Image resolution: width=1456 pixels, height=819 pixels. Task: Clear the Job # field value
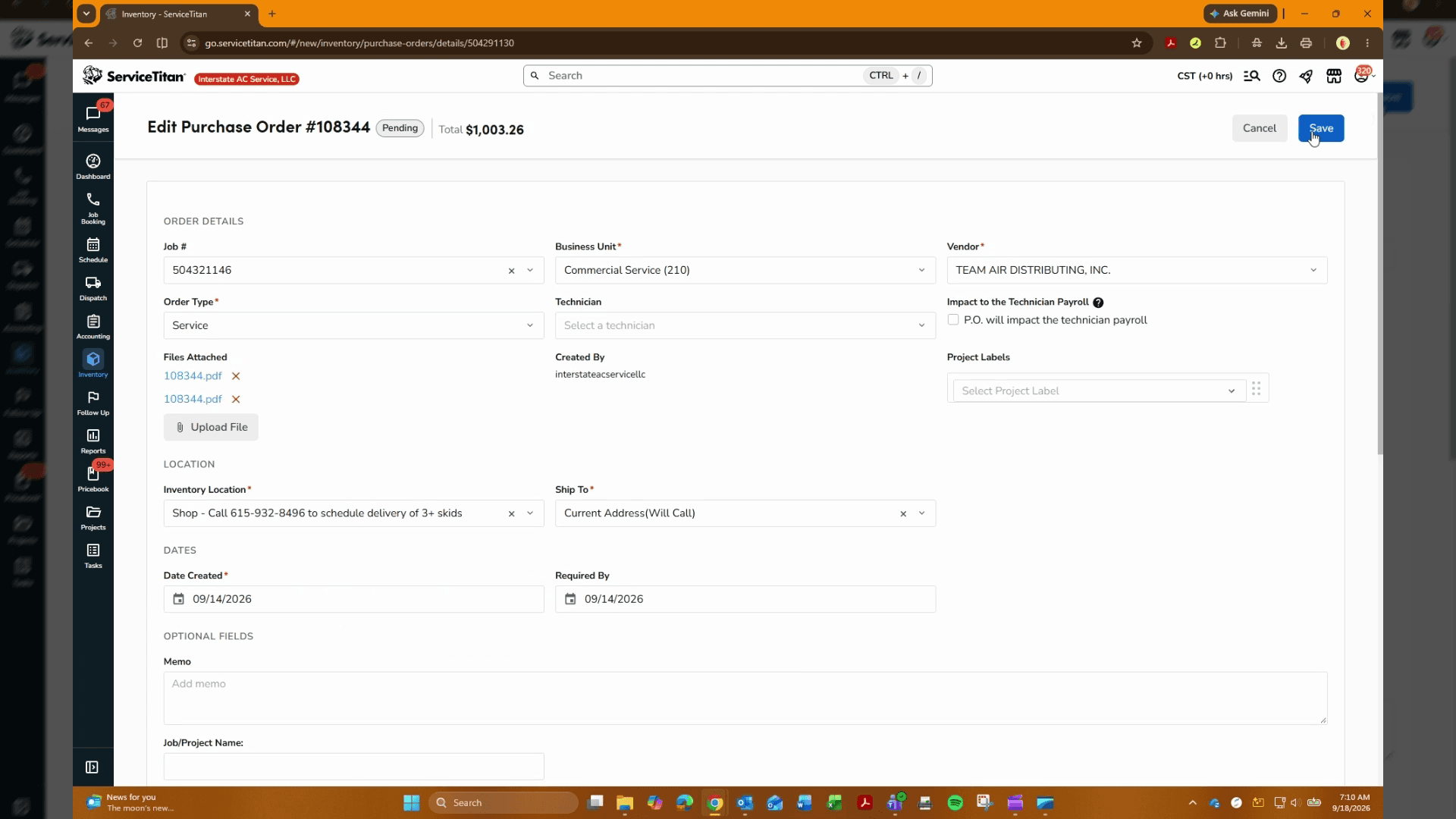511,271
